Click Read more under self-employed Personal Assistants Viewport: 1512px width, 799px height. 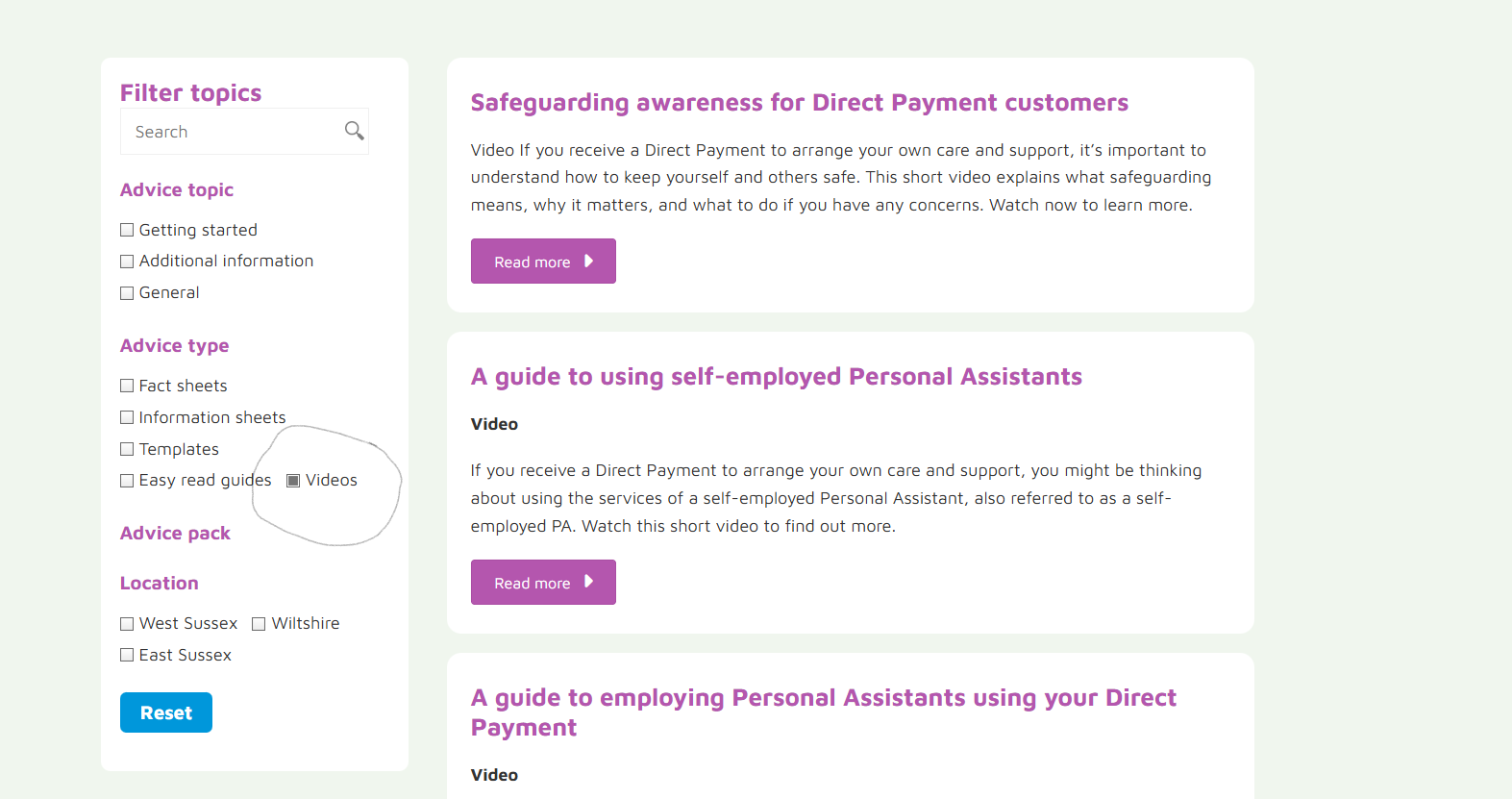tap(543, 583)
